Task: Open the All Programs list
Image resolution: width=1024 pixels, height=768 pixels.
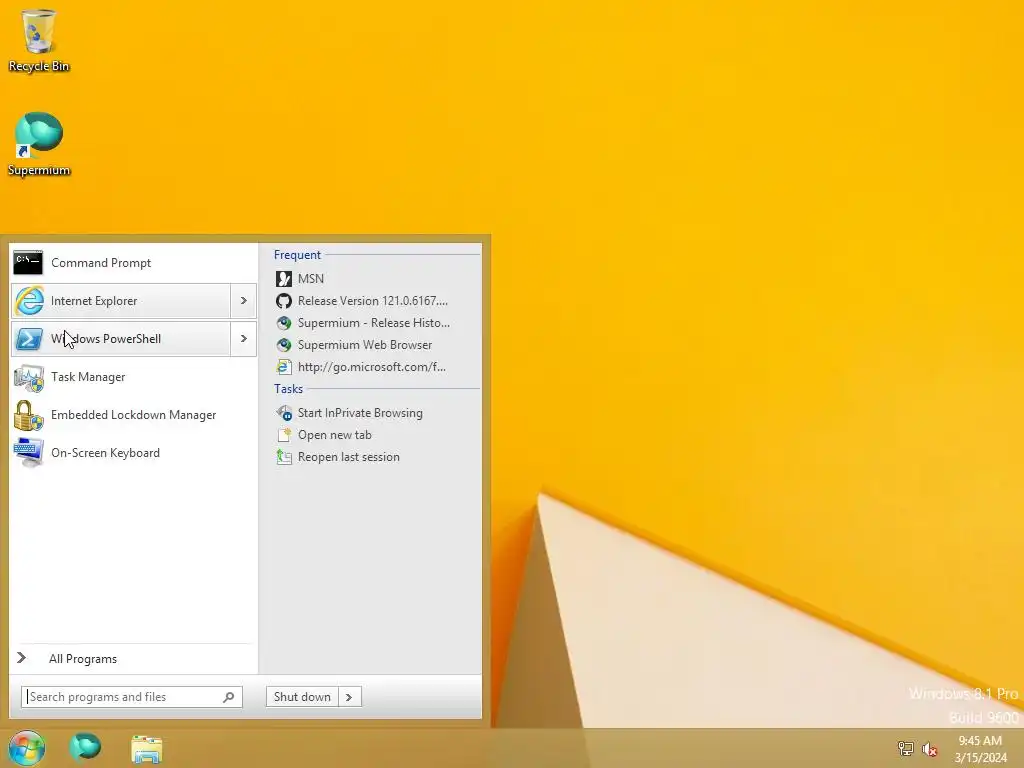Action: coord(83,659)
